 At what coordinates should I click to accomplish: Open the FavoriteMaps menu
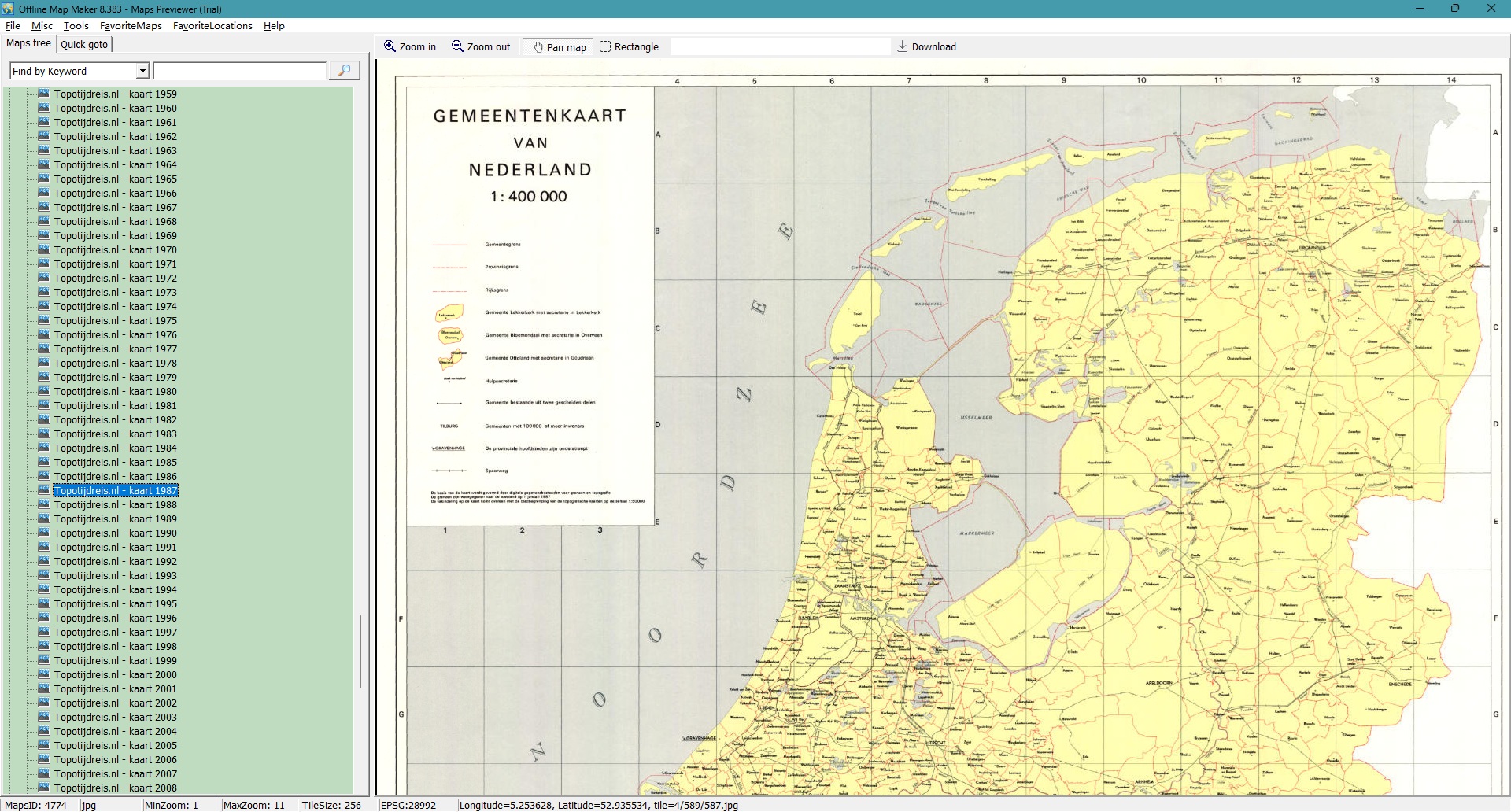(131, 25)
